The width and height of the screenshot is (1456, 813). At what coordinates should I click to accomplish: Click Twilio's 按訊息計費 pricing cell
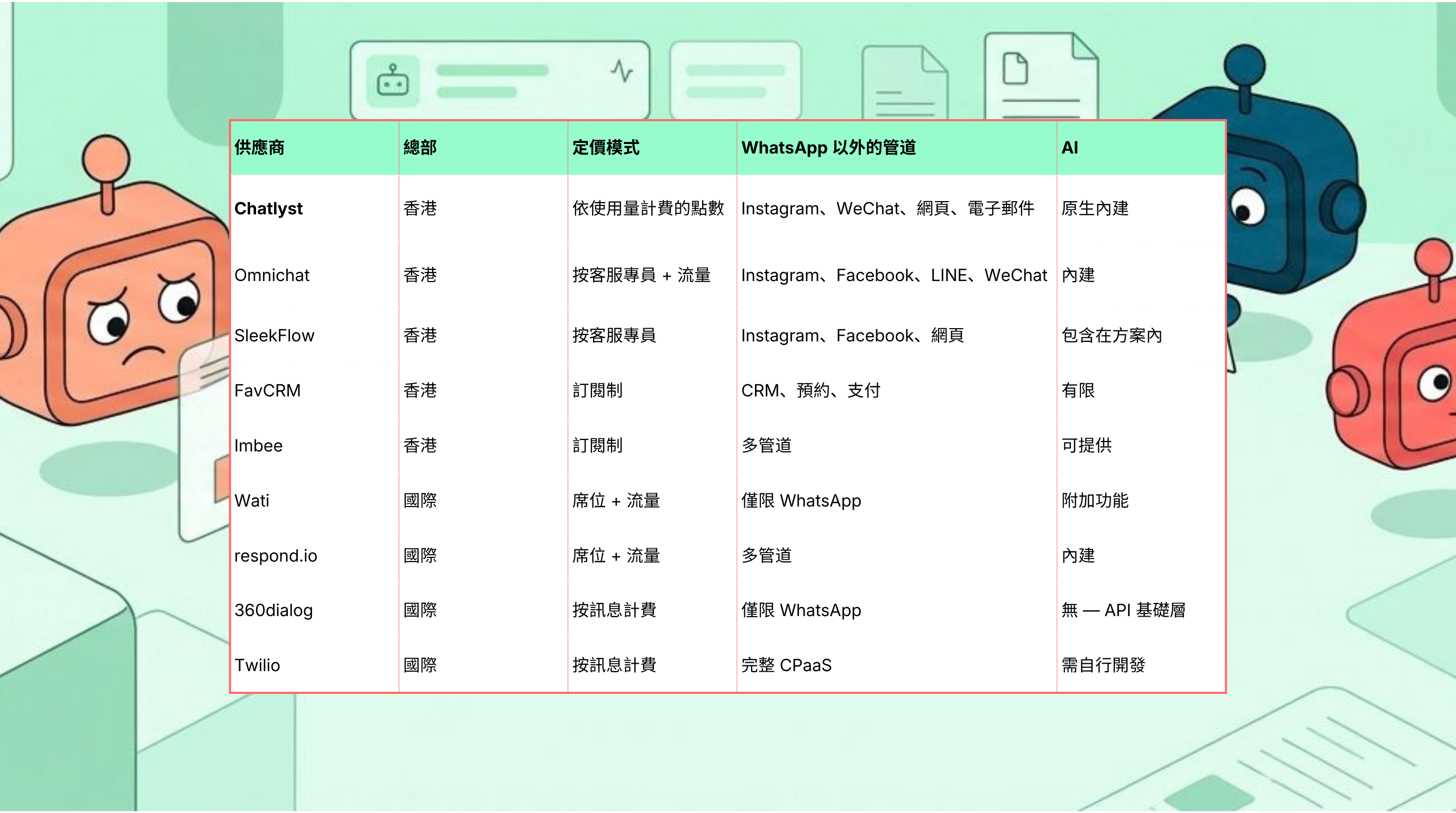point(652,665)
